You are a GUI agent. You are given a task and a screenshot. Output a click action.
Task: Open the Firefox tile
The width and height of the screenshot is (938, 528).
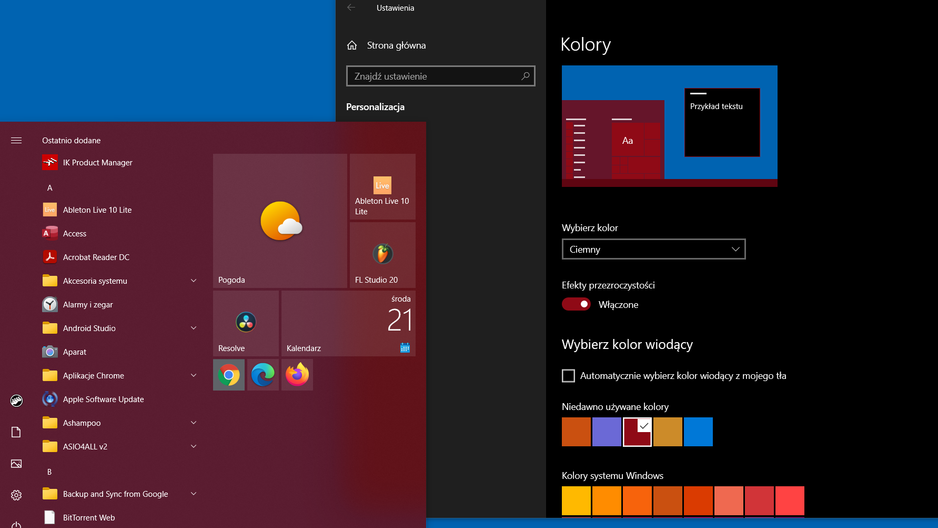tap(297, 375)
